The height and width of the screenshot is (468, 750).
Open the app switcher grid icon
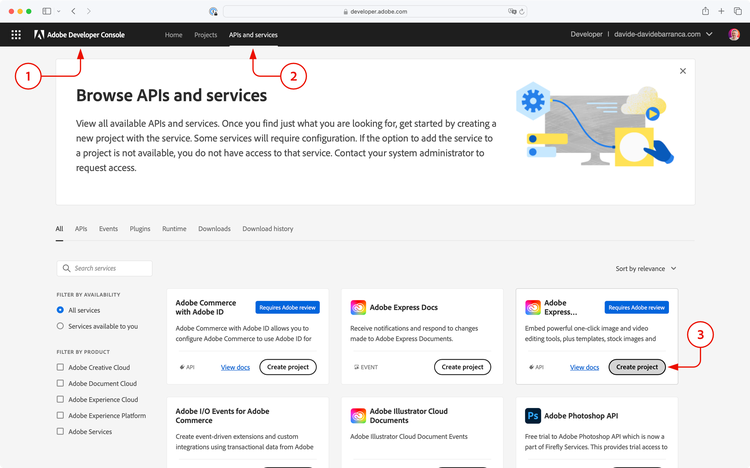coord(16,35)
